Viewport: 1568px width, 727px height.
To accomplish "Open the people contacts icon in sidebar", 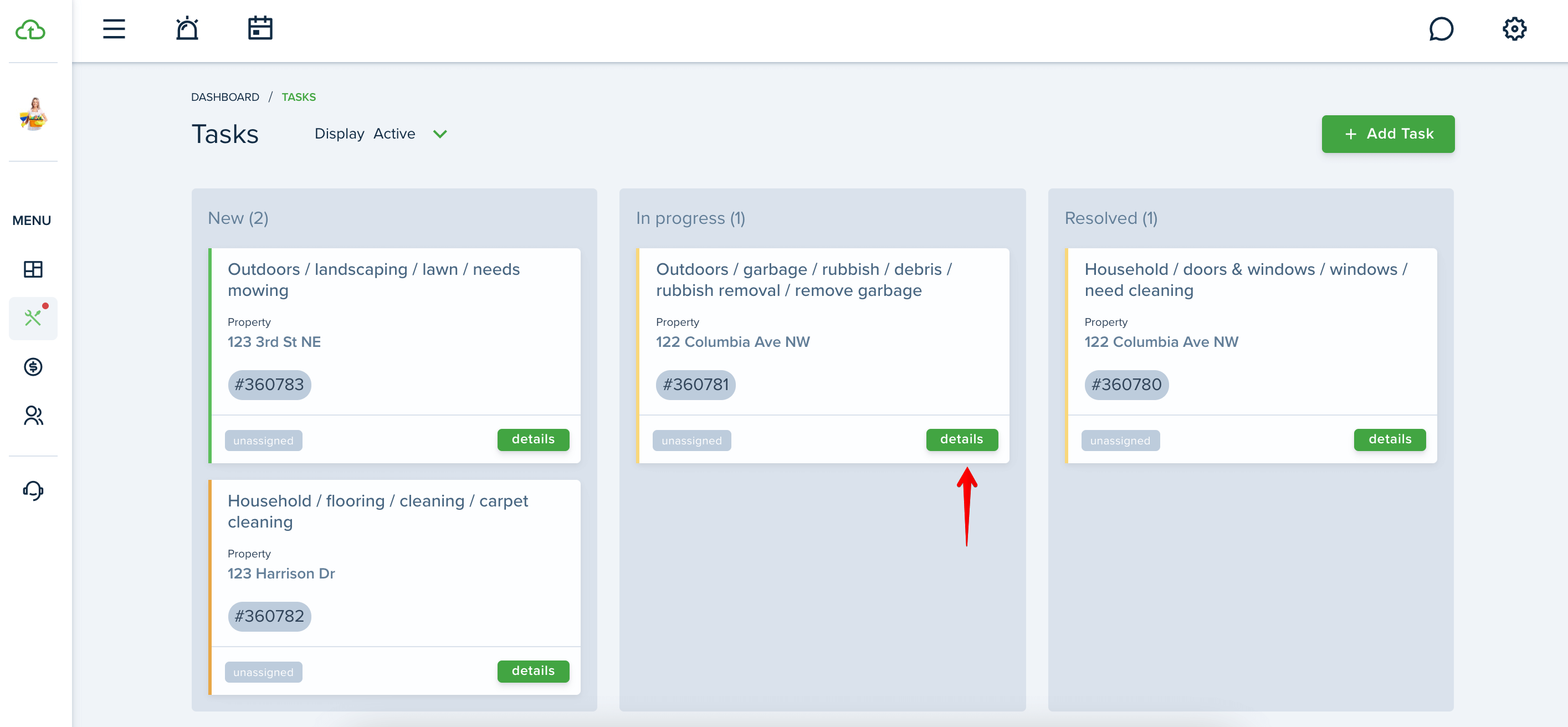I will 33,415.
